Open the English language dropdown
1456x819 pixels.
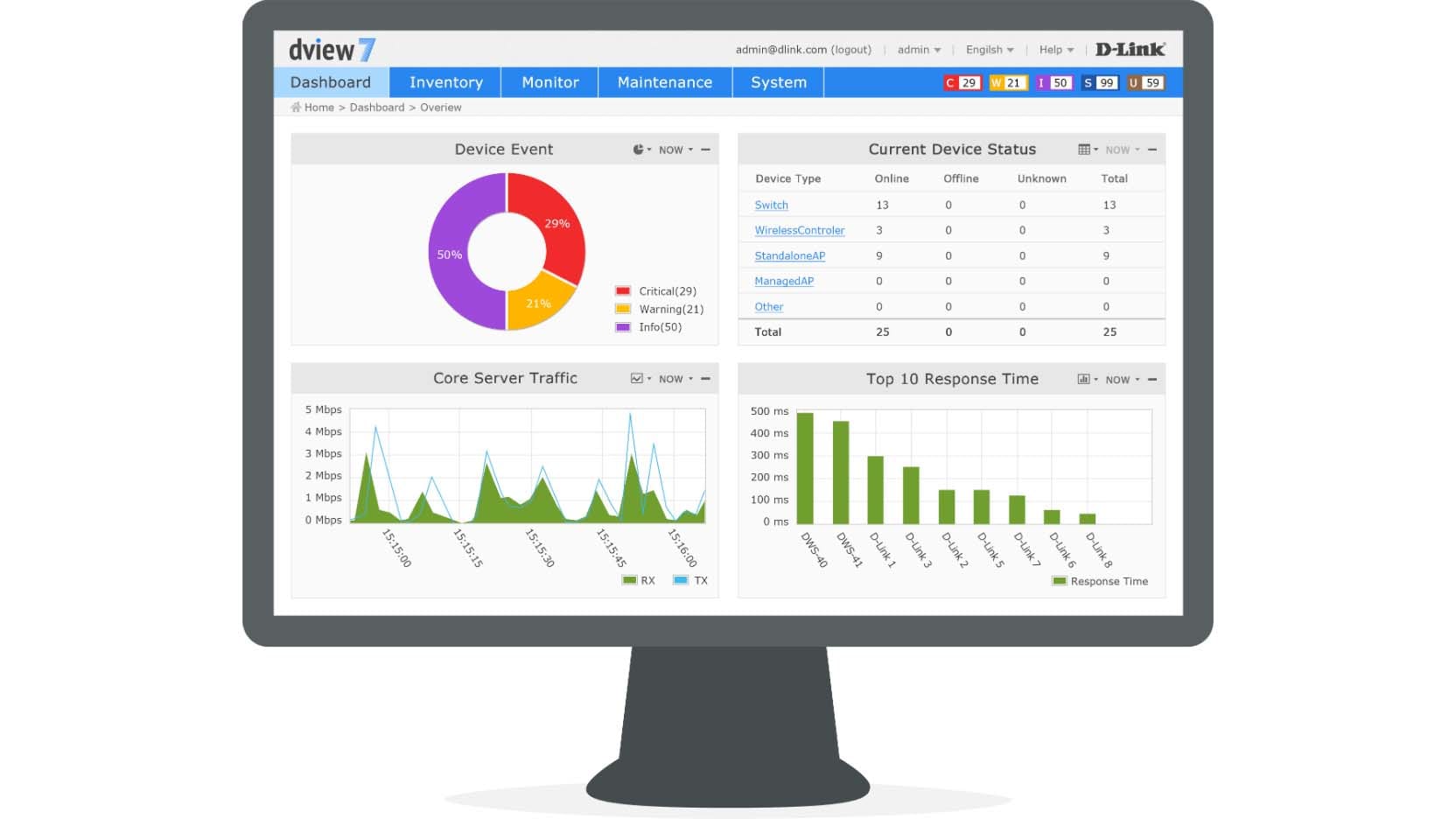989,50
